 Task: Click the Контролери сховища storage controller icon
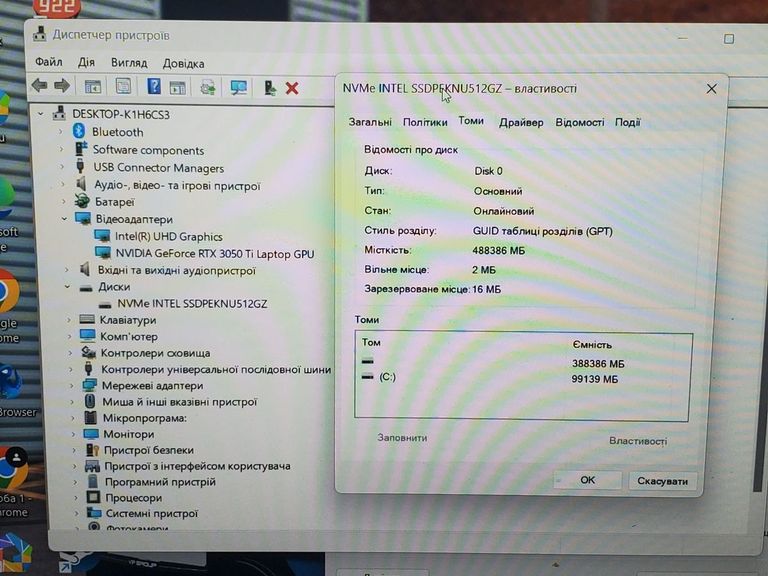tap(88, 352)
